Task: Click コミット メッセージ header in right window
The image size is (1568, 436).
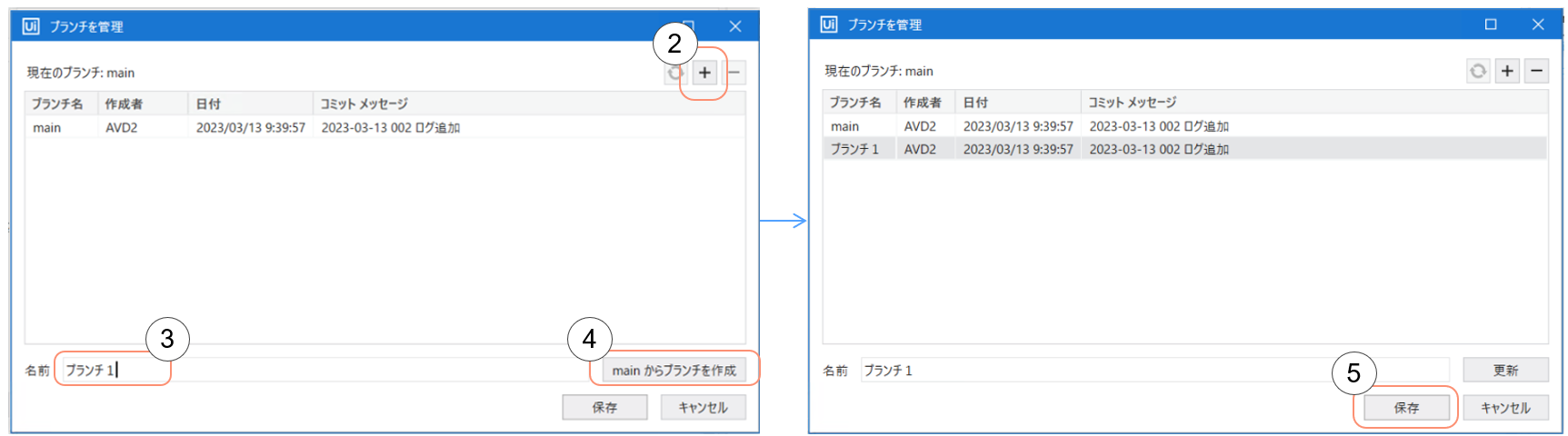Action: [1314, 102]
